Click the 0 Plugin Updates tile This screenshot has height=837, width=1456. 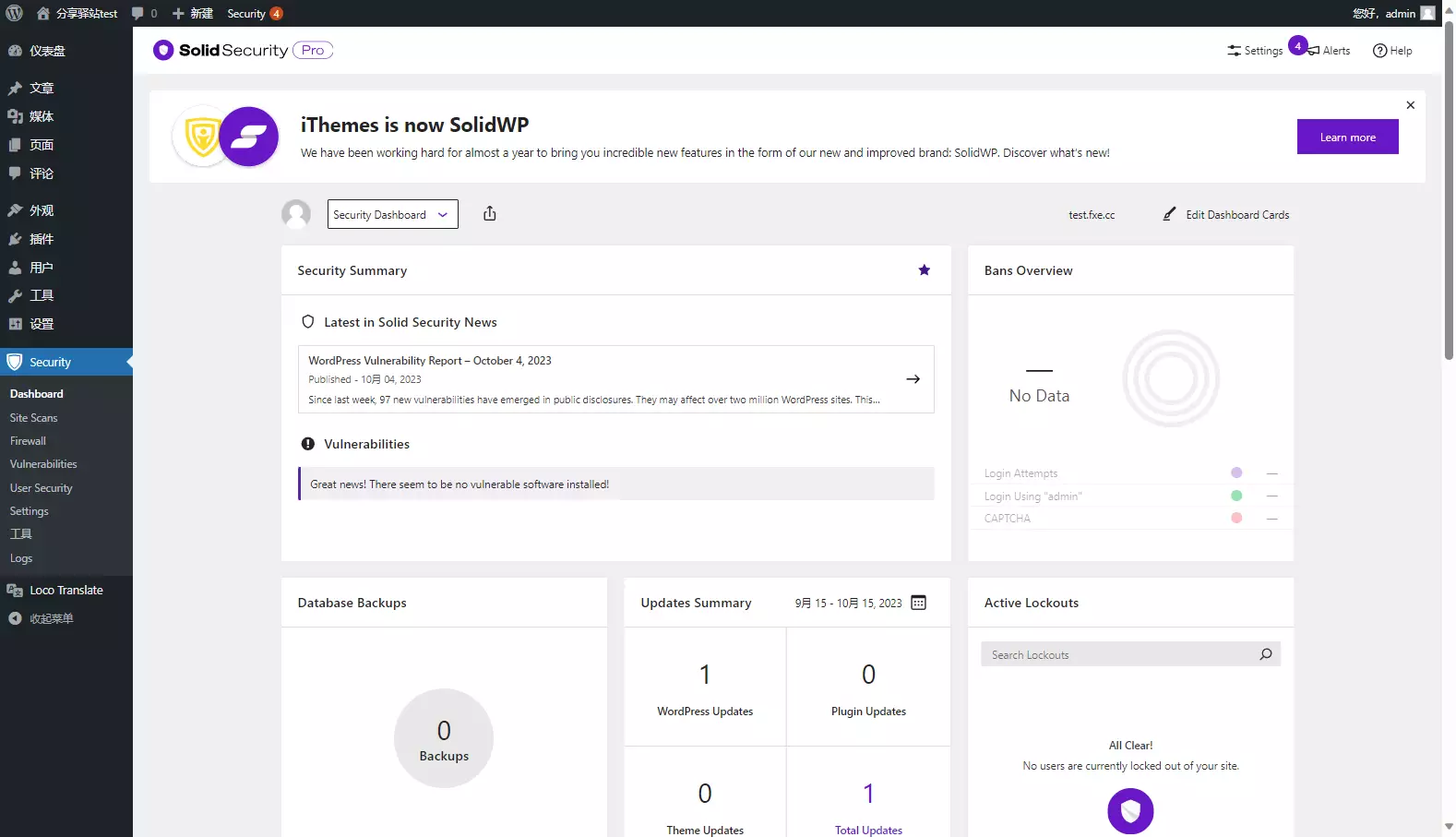tap(868, 688)
